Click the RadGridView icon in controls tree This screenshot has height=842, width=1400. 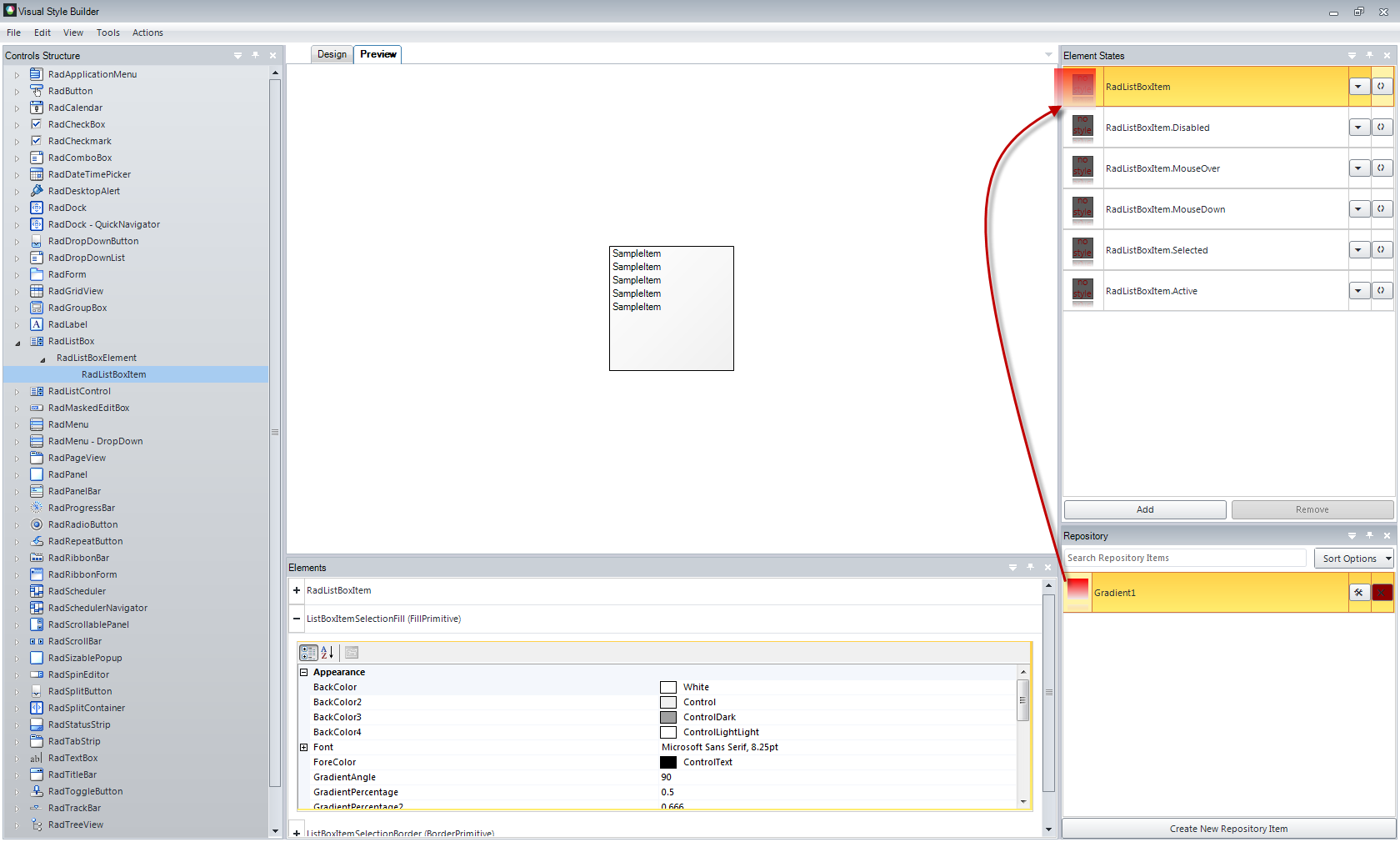(37, 291)
